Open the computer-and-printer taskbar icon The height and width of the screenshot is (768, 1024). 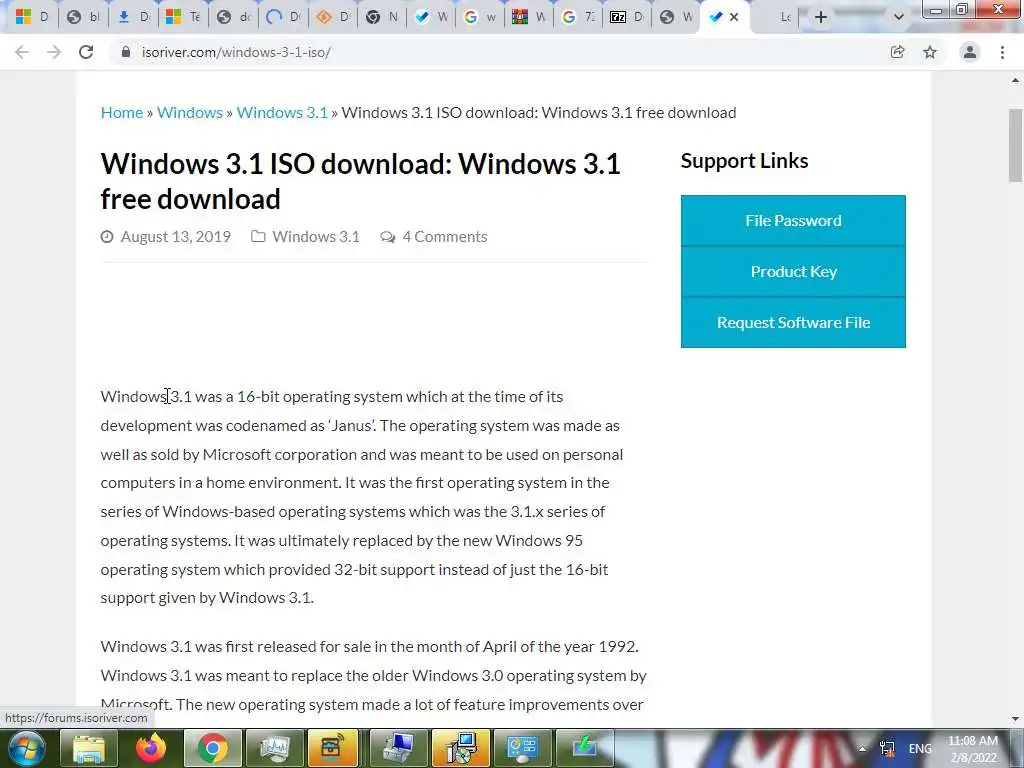point(399,748)
